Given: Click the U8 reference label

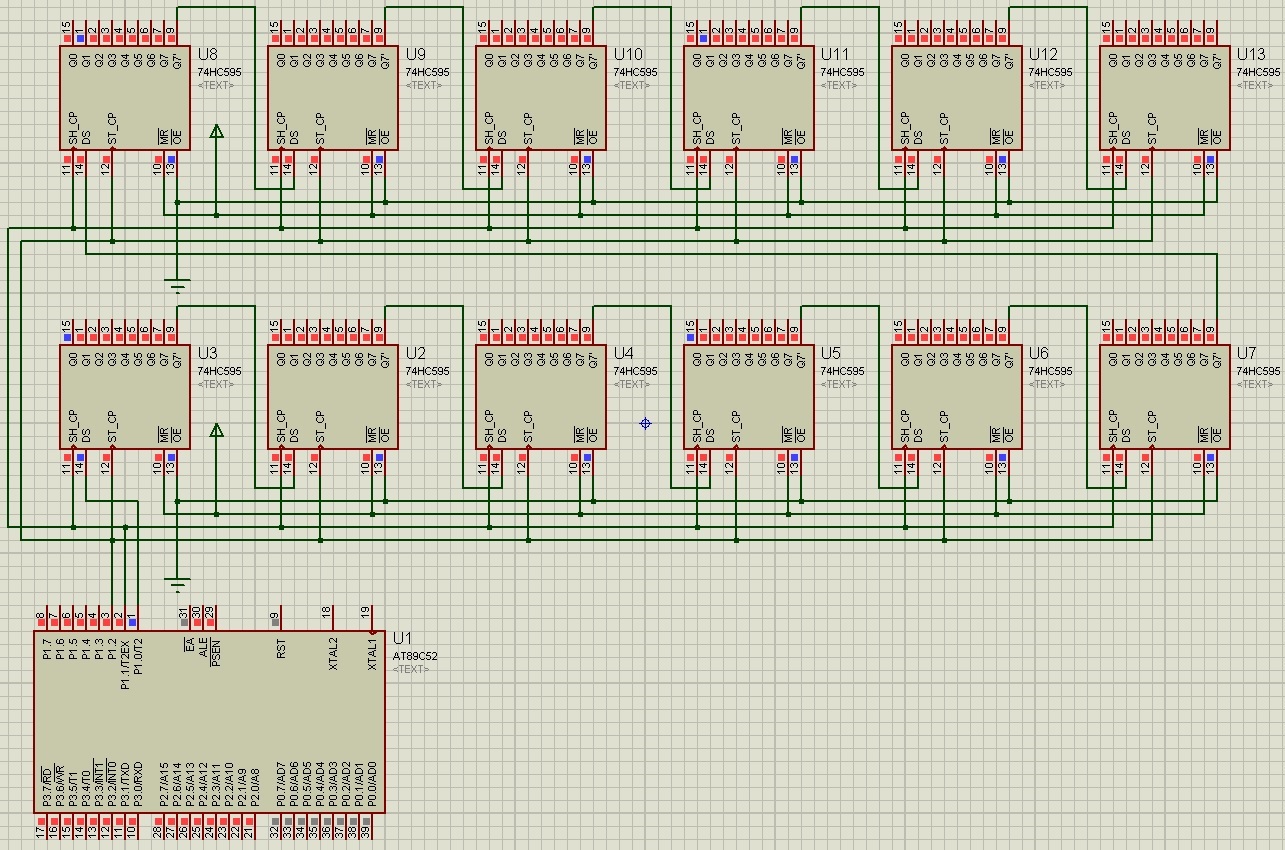Looking at the screenshot, I should click(207, 54).
